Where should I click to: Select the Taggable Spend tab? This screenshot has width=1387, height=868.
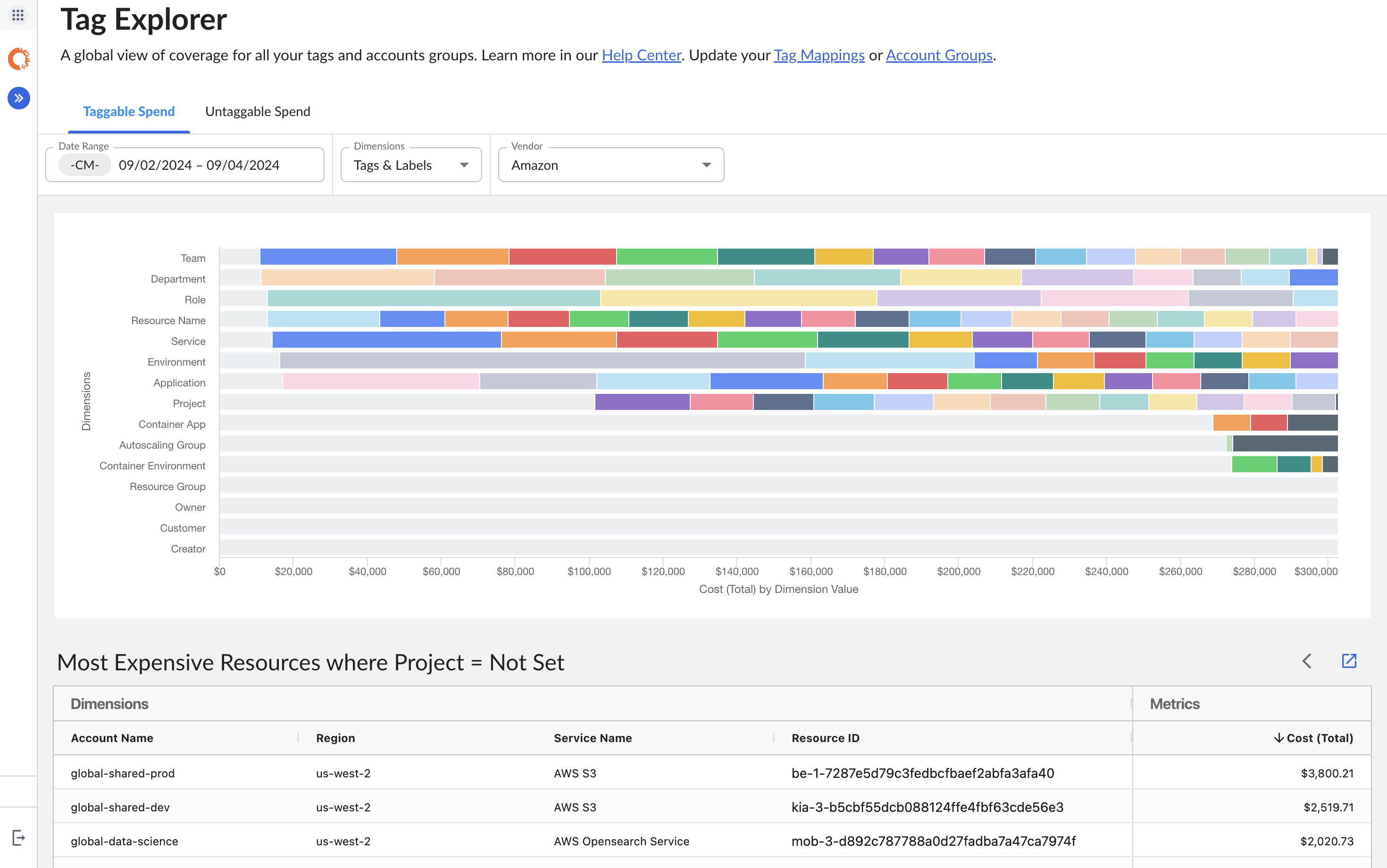pos(129,111)
